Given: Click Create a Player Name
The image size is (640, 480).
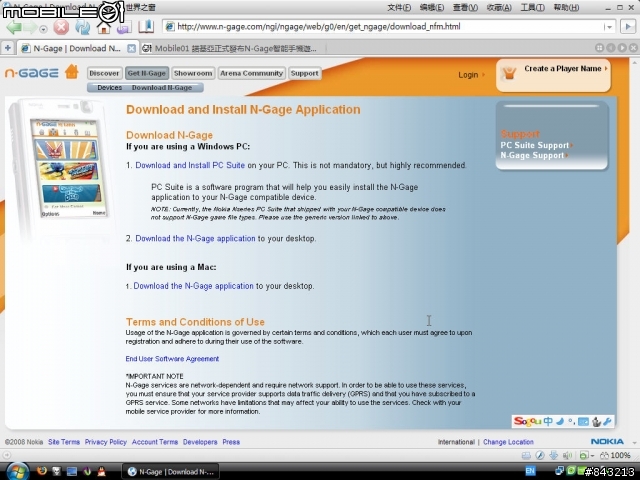Looking at the screenshot, I should coord(563,69).
